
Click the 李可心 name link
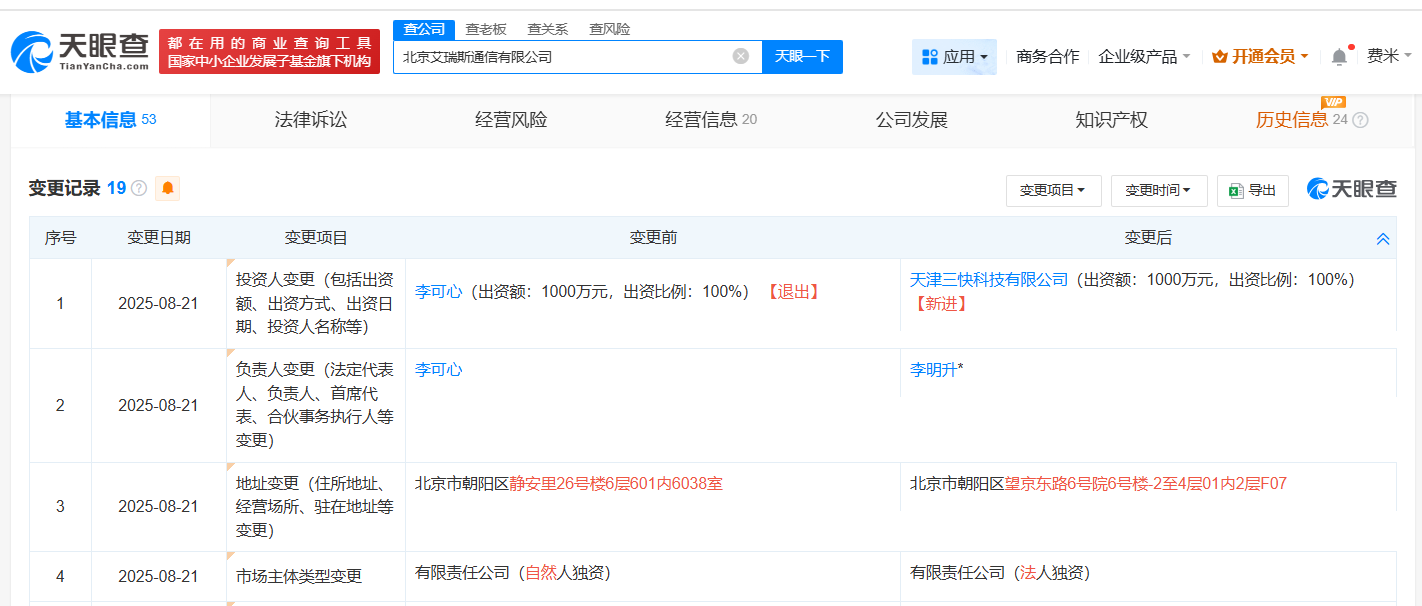click(x=438, y=290)
